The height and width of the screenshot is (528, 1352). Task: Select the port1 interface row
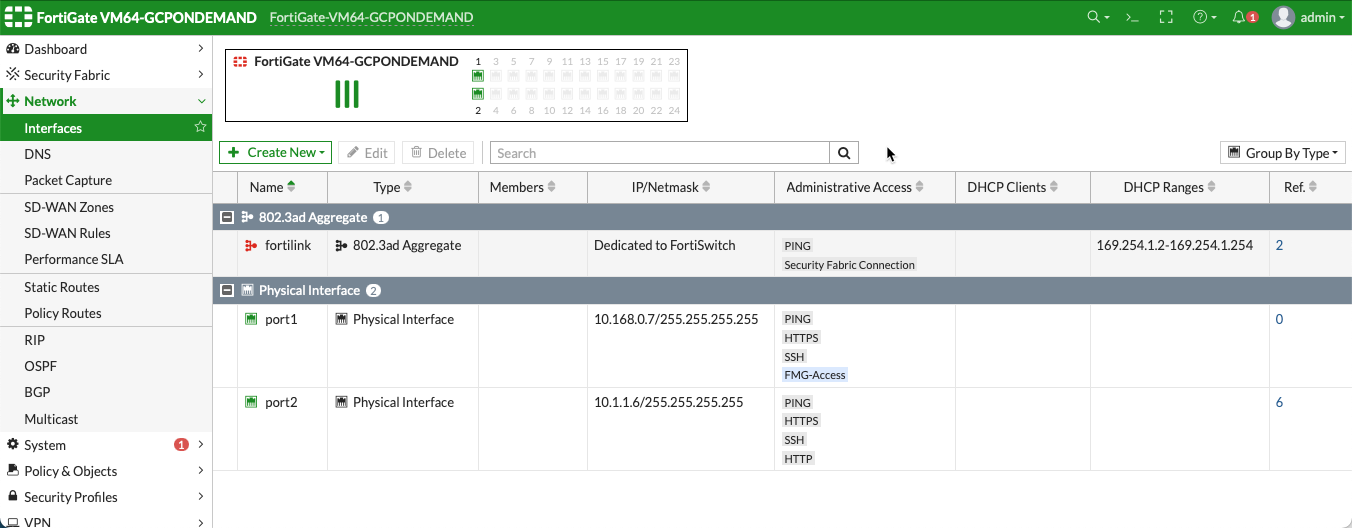(x=282, y=319)
